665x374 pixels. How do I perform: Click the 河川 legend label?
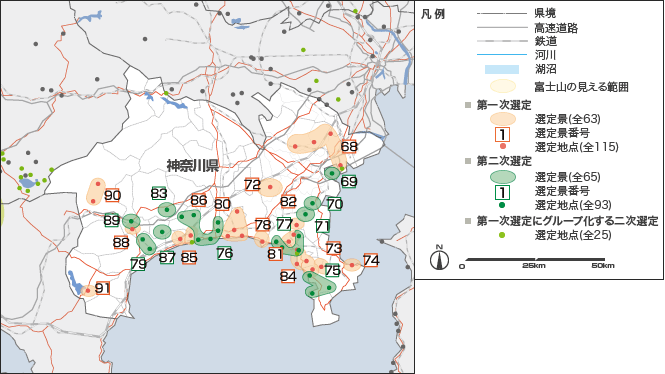545,55
